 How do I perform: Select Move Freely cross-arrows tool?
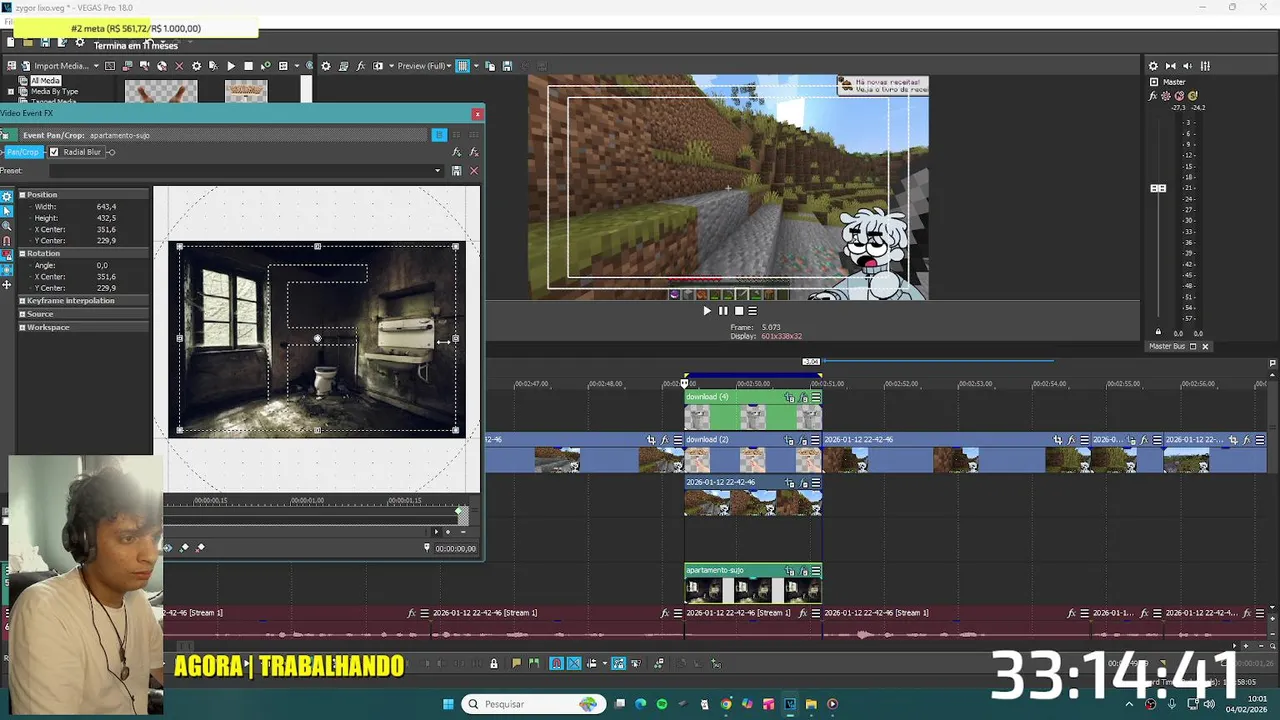[6, 285]
